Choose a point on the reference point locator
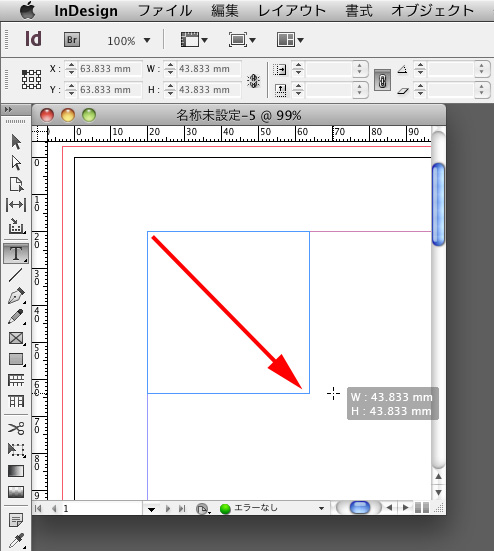This screenshot has width=494, height=551. tap(31, 79)
